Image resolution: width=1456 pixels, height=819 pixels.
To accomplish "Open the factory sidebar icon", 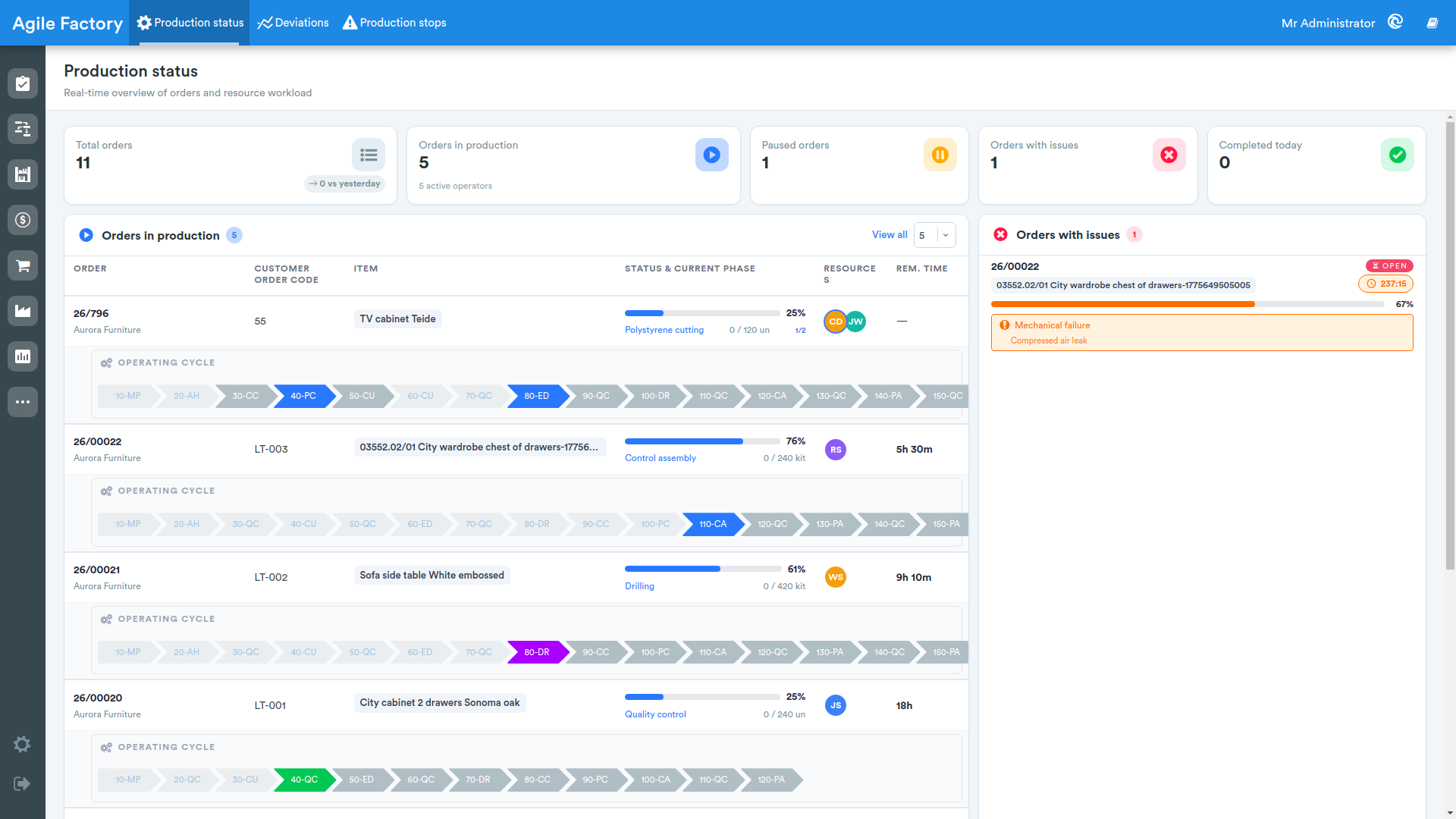I will (x=23, y=311).
